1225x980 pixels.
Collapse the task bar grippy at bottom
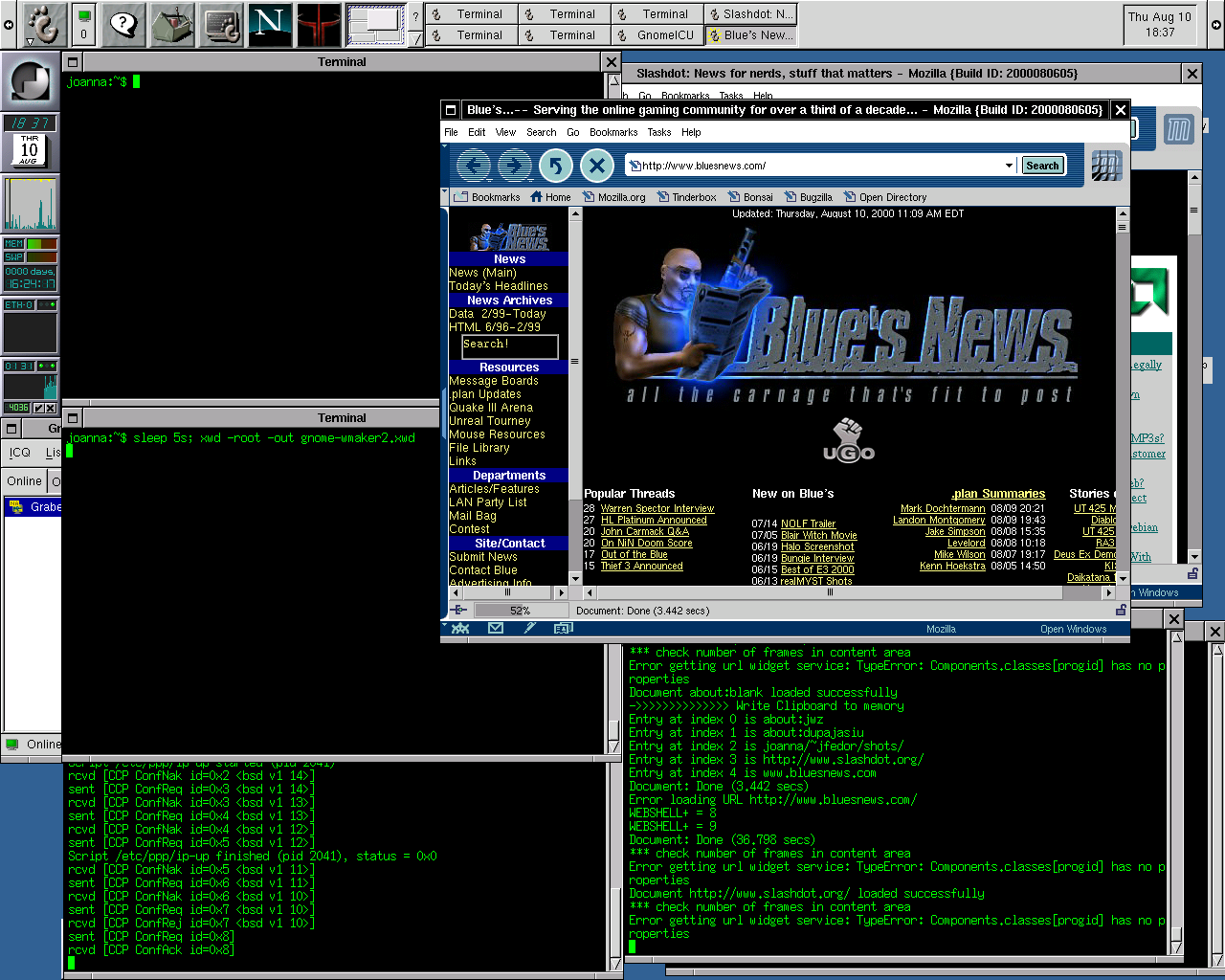pyautogui.click(x=445, y=627)
